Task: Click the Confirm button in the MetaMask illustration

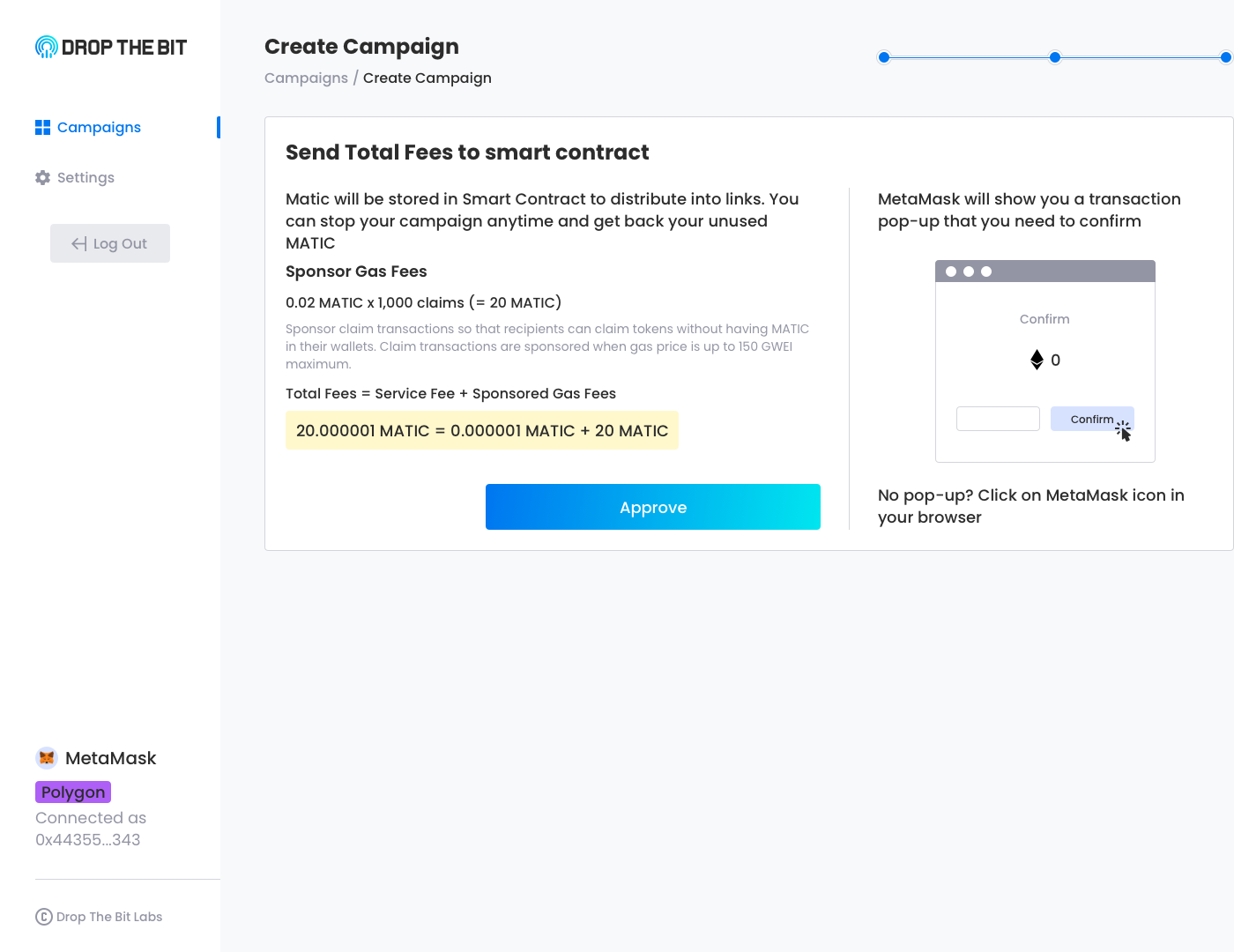Action: pos(1091,419)
